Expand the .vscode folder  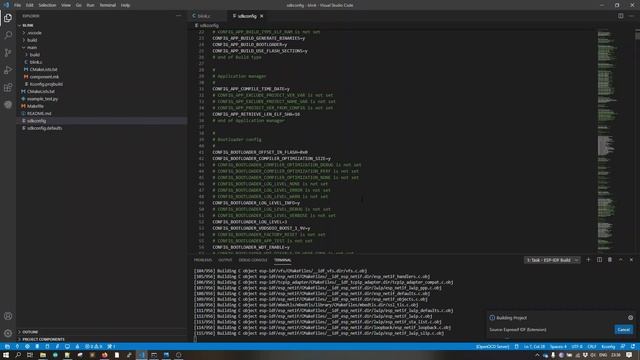102,33
